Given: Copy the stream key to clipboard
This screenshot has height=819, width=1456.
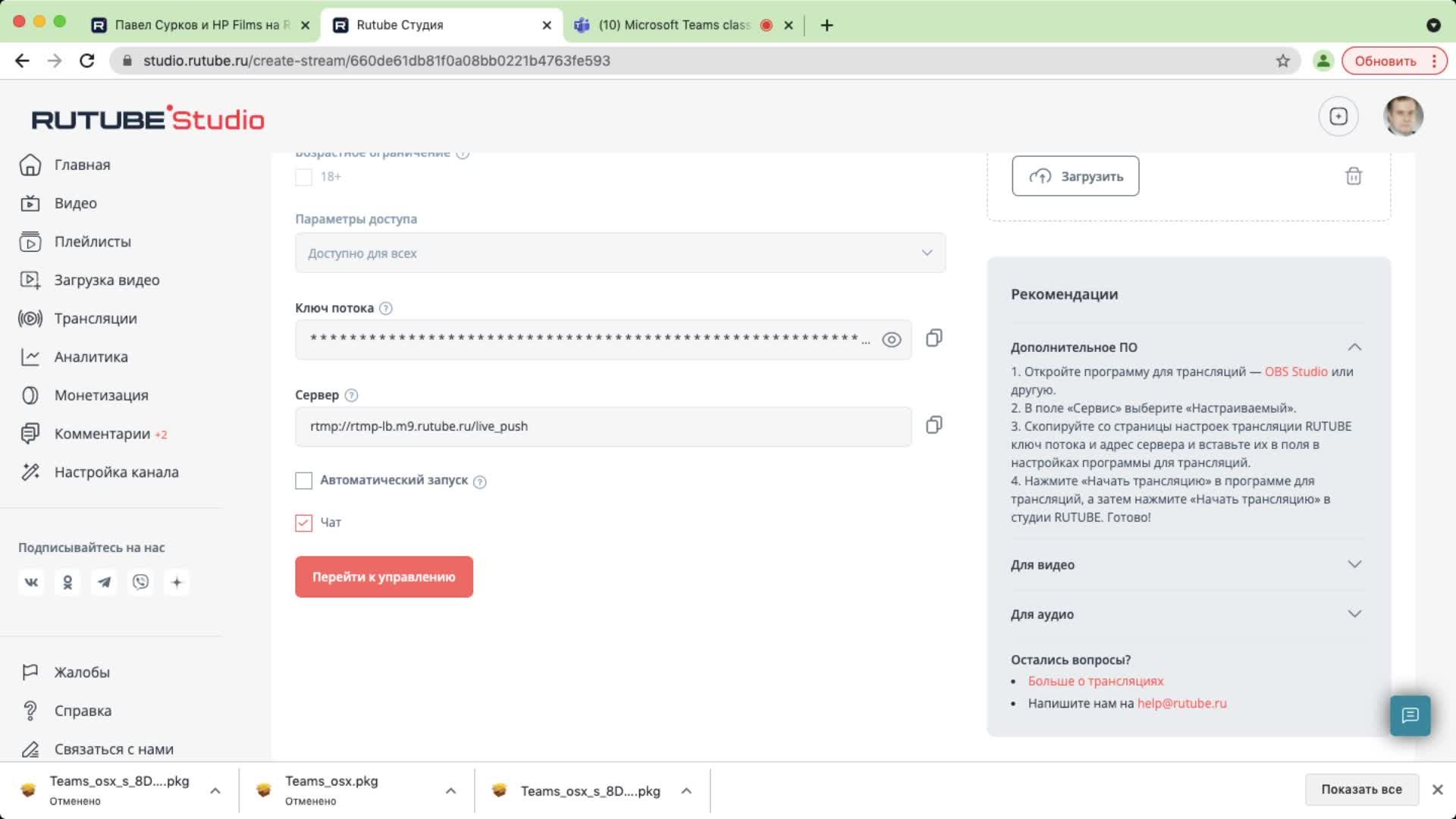Looking at the screenshot, I should pos(934,338).
